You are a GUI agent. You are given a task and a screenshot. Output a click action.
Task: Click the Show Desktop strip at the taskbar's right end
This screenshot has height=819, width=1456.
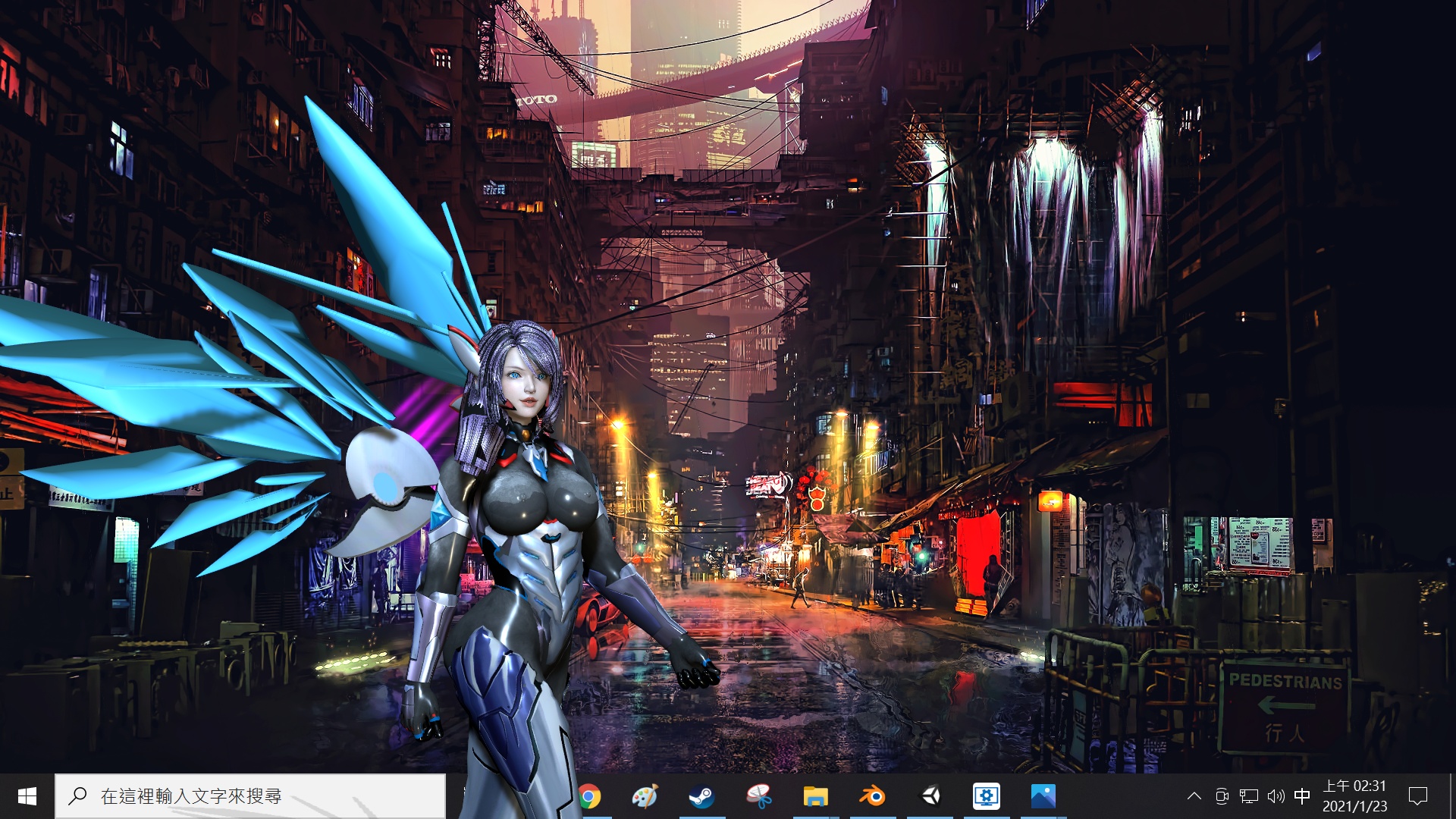click(1452, 796)
